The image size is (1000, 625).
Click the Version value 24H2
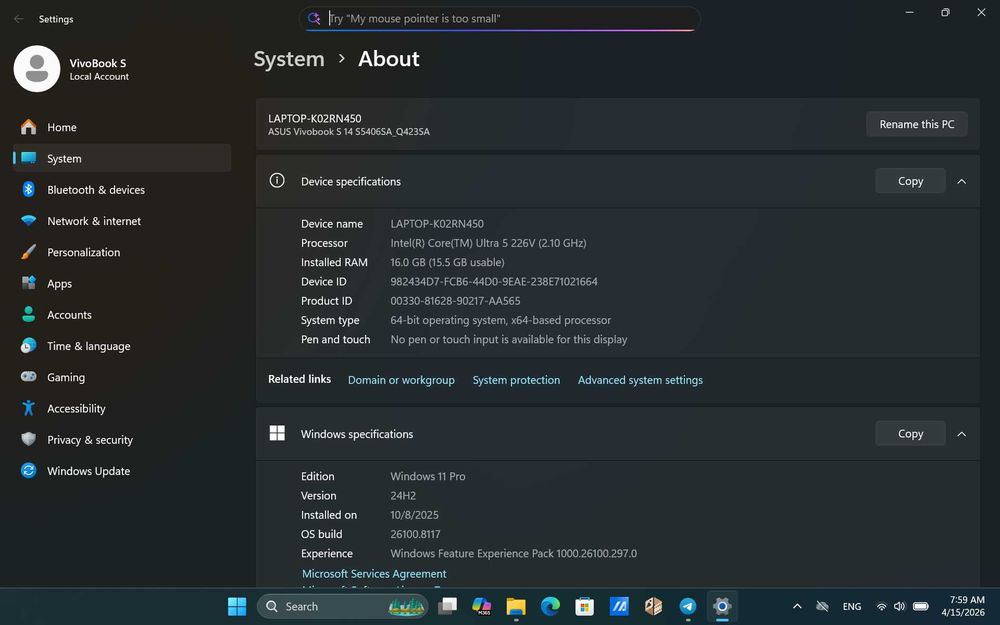(x=403, y=496)
